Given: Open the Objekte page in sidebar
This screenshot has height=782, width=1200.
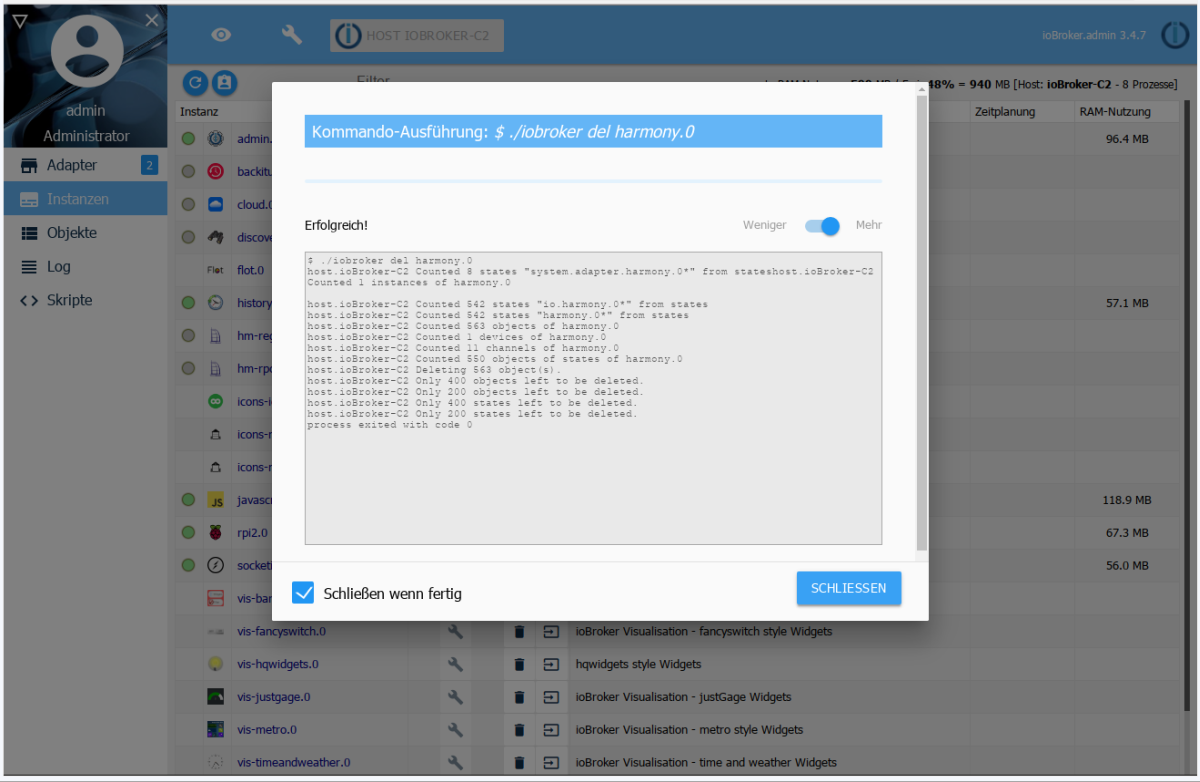Looking at the screenshot, I should click(85, 233).
